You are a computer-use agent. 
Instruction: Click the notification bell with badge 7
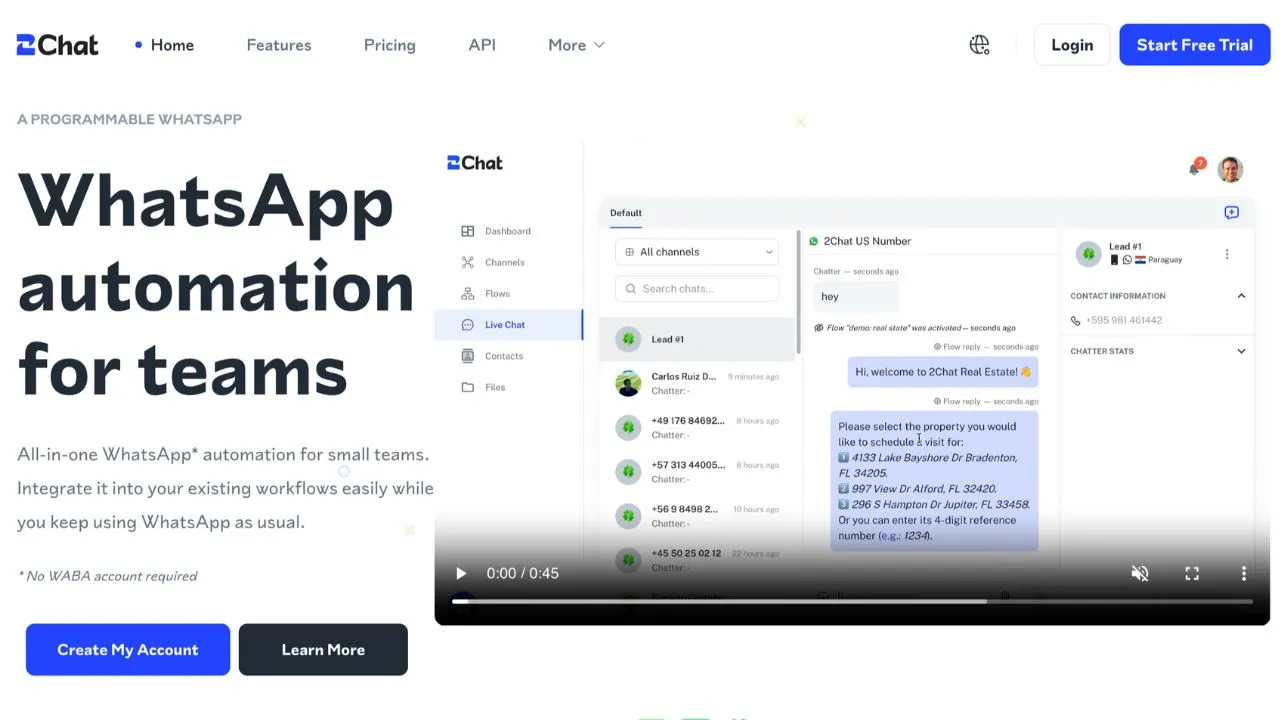[1195, 167]
